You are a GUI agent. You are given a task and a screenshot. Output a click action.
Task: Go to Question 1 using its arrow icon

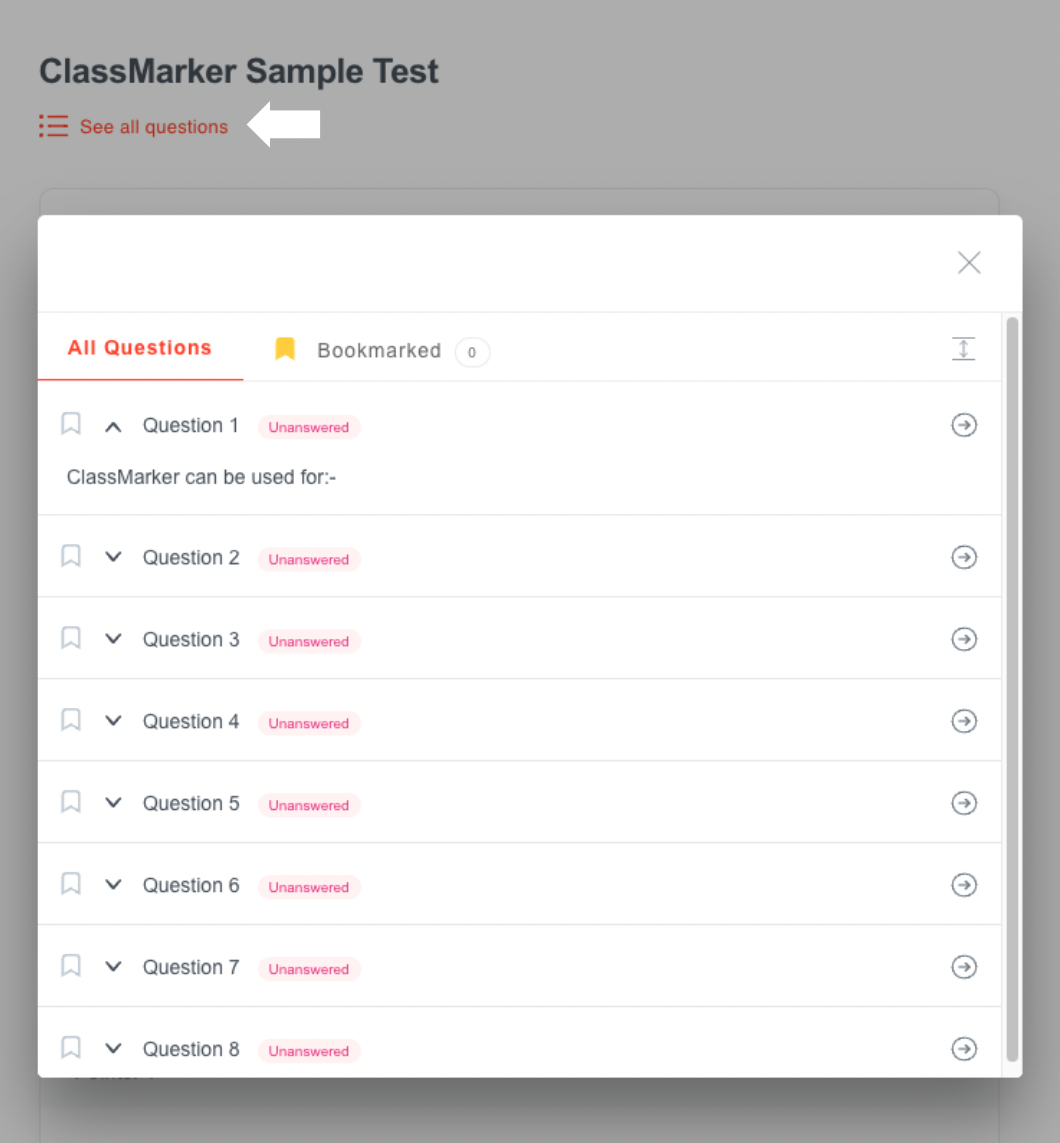coord(963,425)
